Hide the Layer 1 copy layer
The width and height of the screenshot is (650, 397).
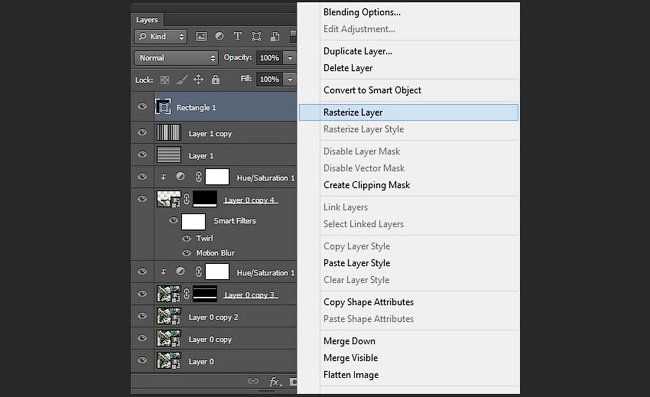pyautogui.click(x=142, y=133)
